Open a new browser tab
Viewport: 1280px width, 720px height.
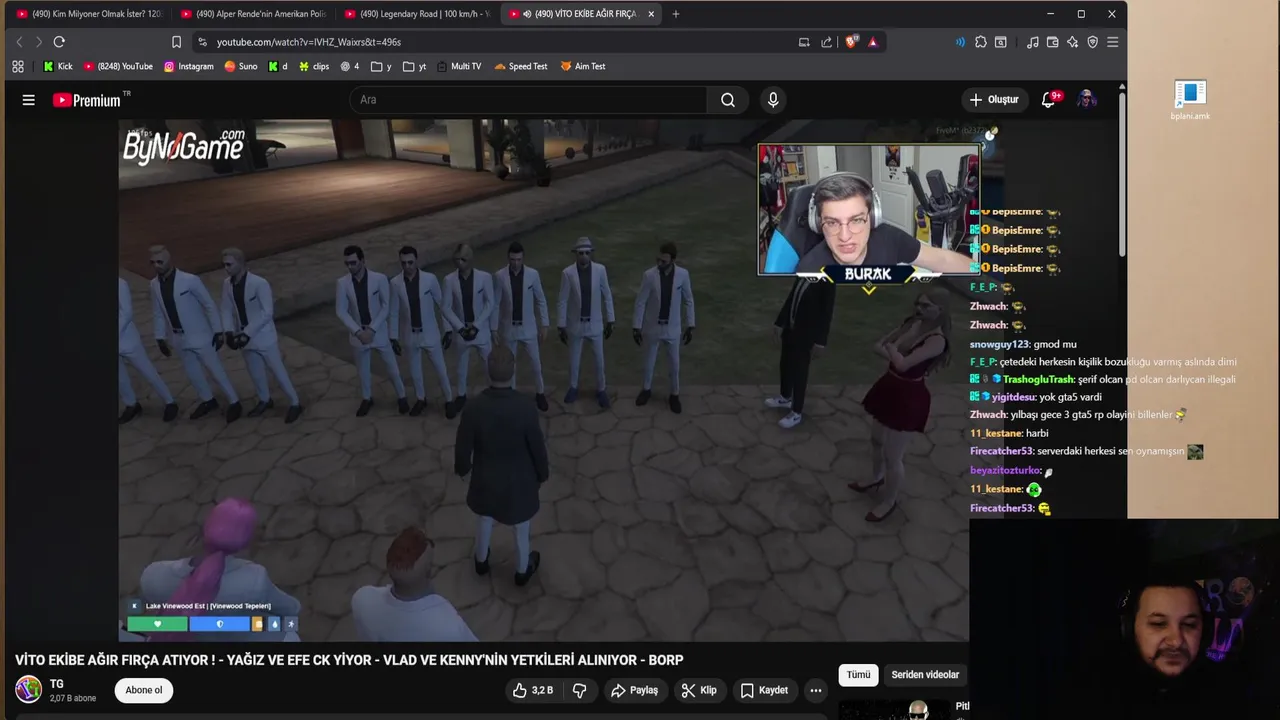(x=676, y=14)
